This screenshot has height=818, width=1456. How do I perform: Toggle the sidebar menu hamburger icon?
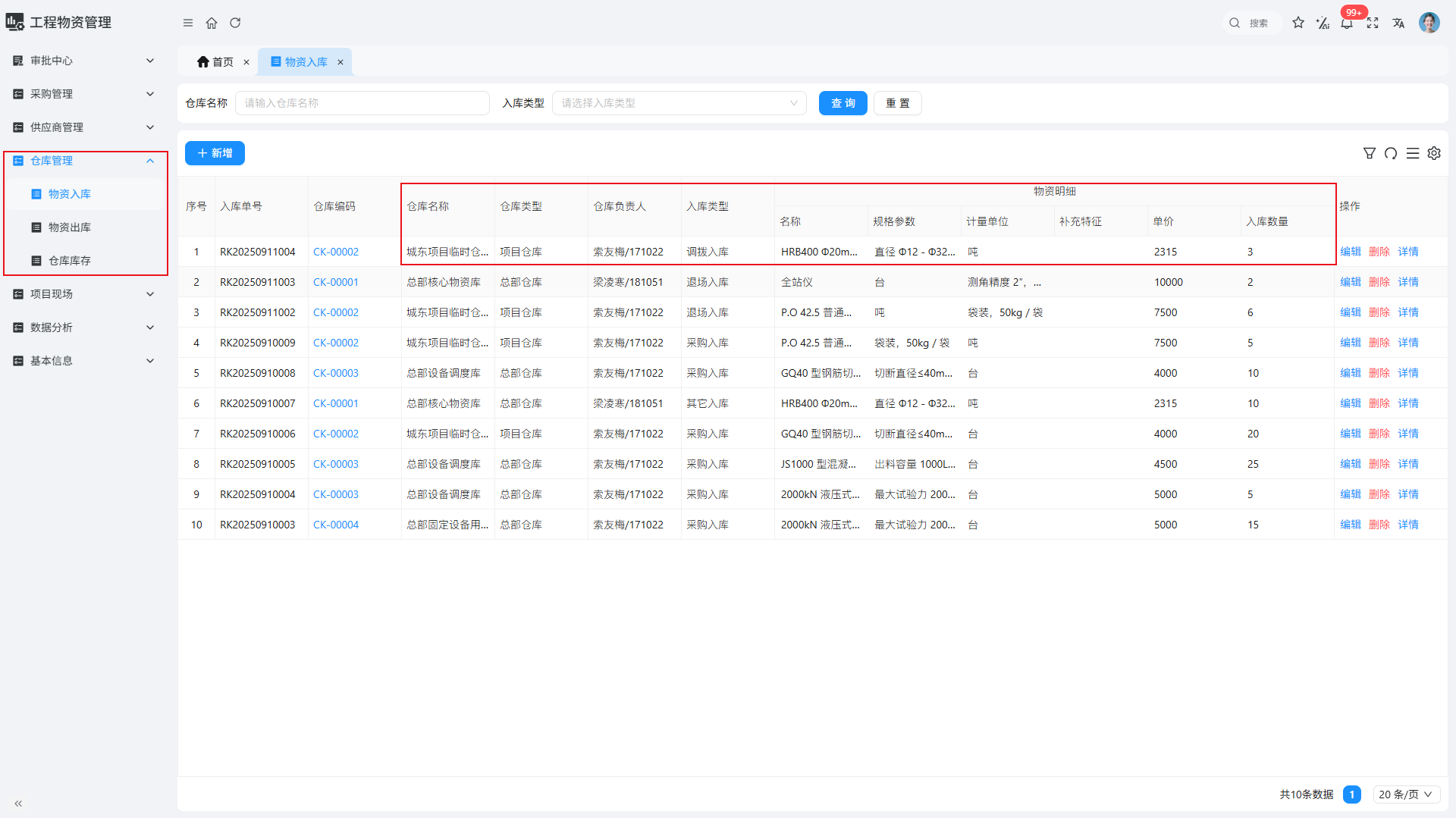pos(188,23)
